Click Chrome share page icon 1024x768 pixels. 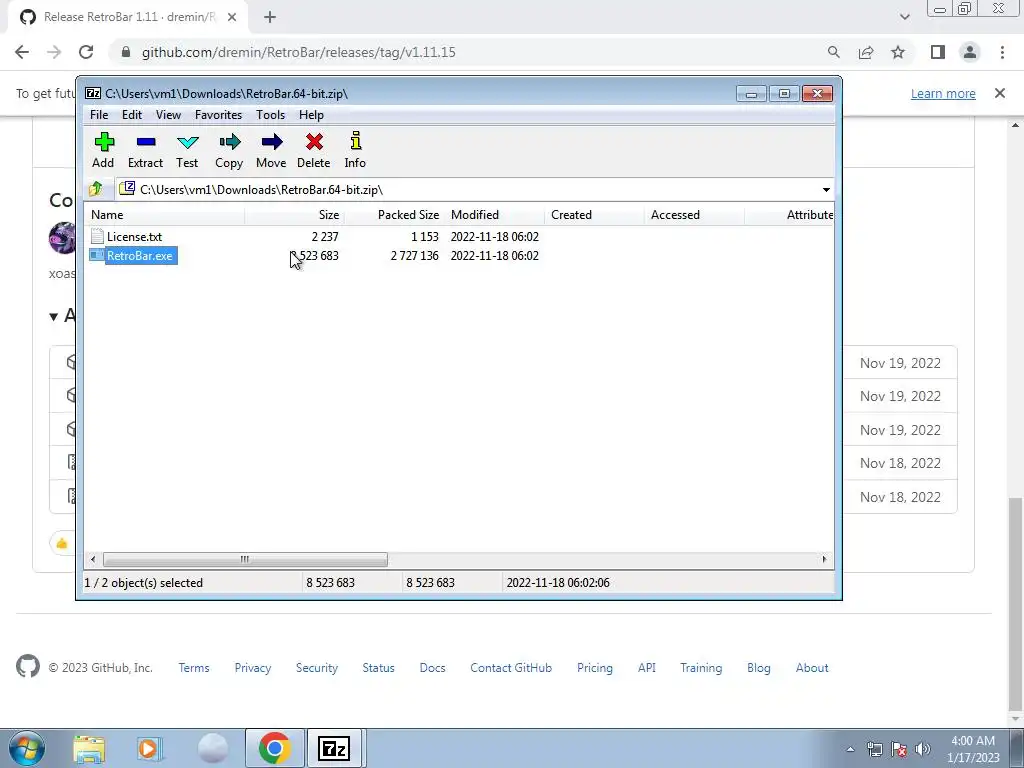(866, 52)
